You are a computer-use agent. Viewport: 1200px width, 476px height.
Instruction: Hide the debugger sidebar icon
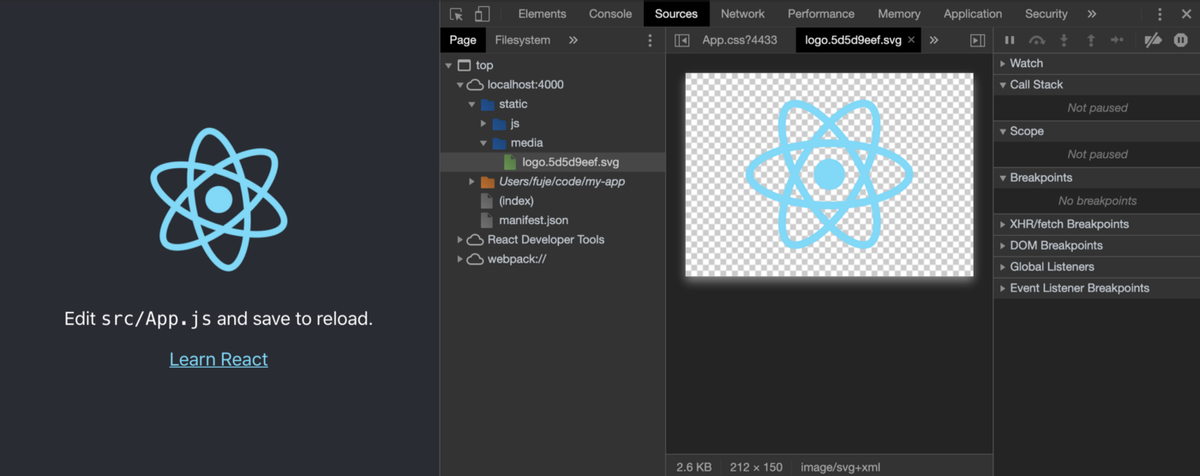tap(978, 40)
